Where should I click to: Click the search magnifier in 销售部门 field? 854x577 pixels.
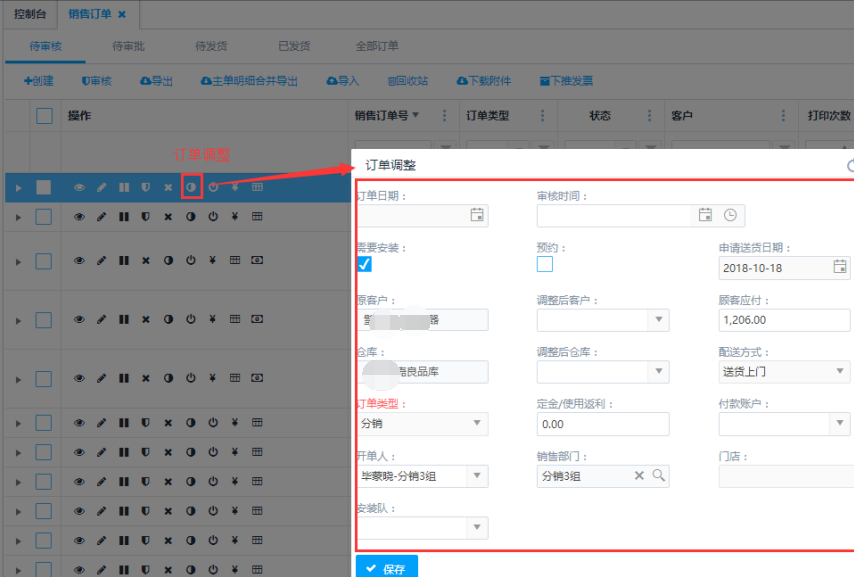659,476
